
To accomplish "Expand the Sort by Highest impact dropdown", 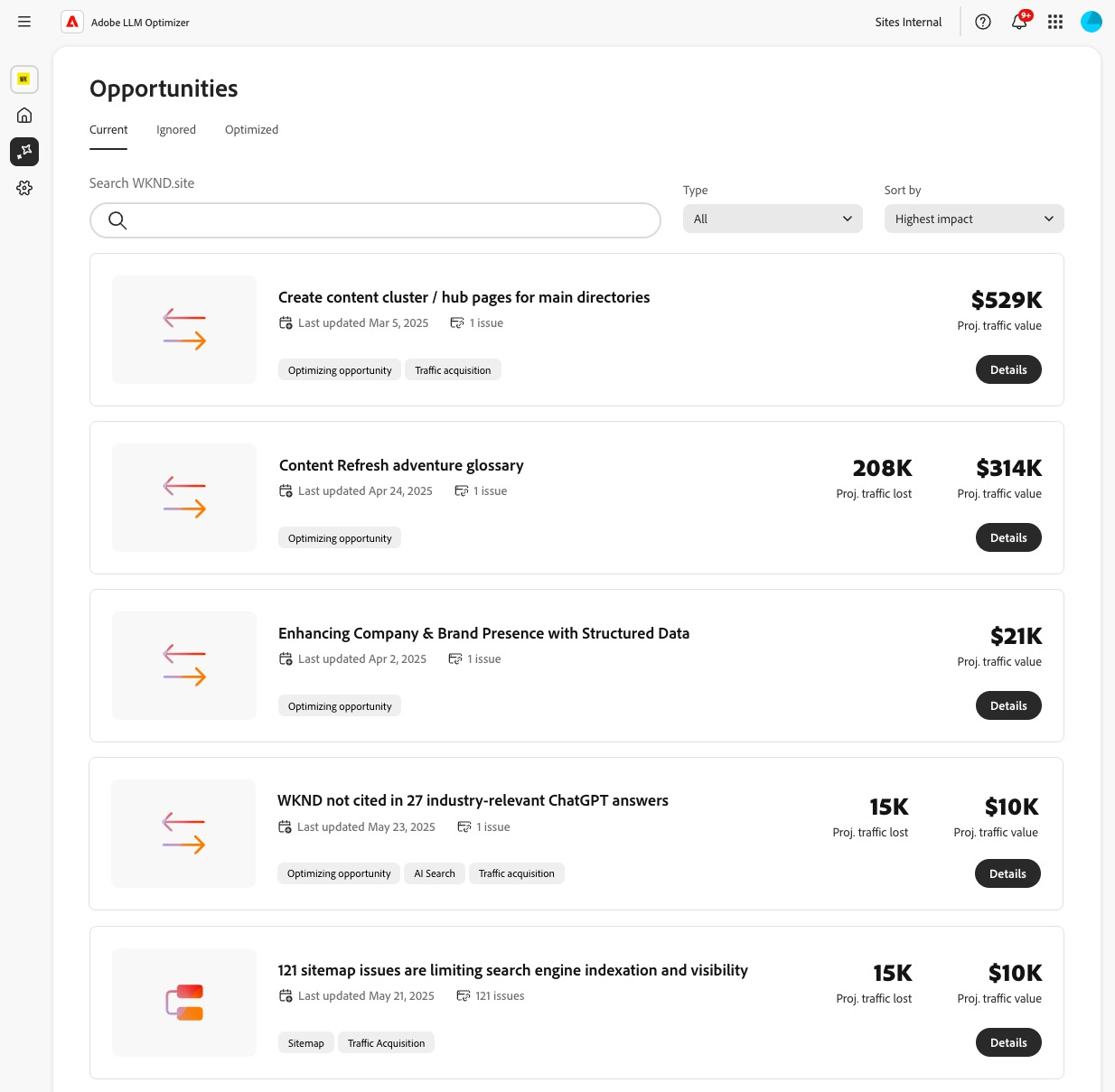I will pyautogui.click(x=974, y=219).
